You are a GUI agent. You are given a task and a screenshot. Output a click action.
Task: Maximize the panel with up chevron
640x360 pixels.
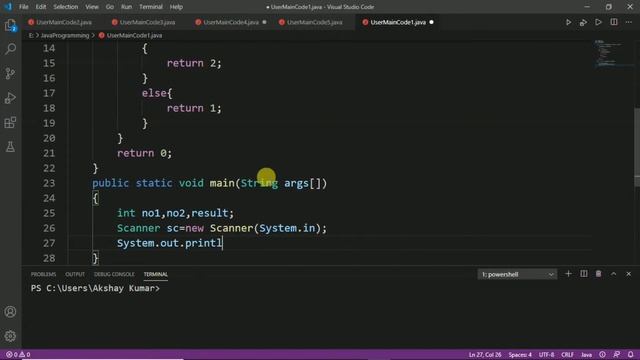(613, 274)
